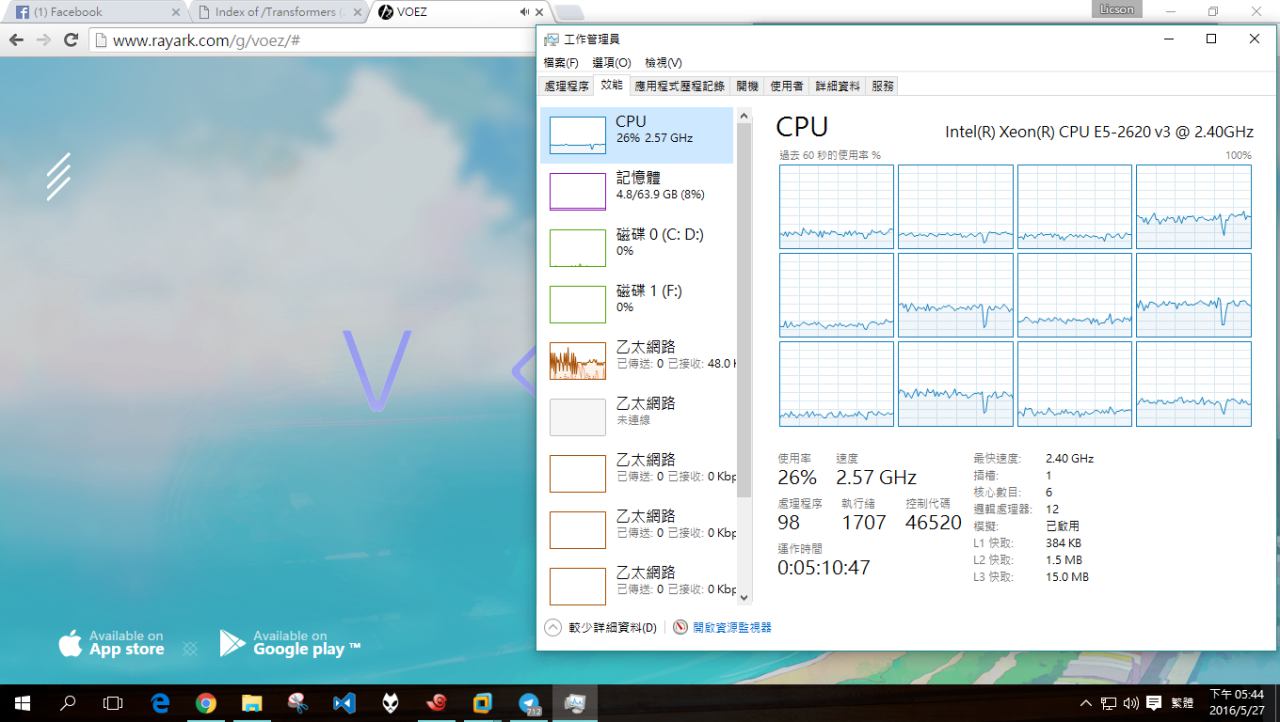Open Task View on the taskbar
This screenshot has width=1280, height=722.
pos(114,703)
